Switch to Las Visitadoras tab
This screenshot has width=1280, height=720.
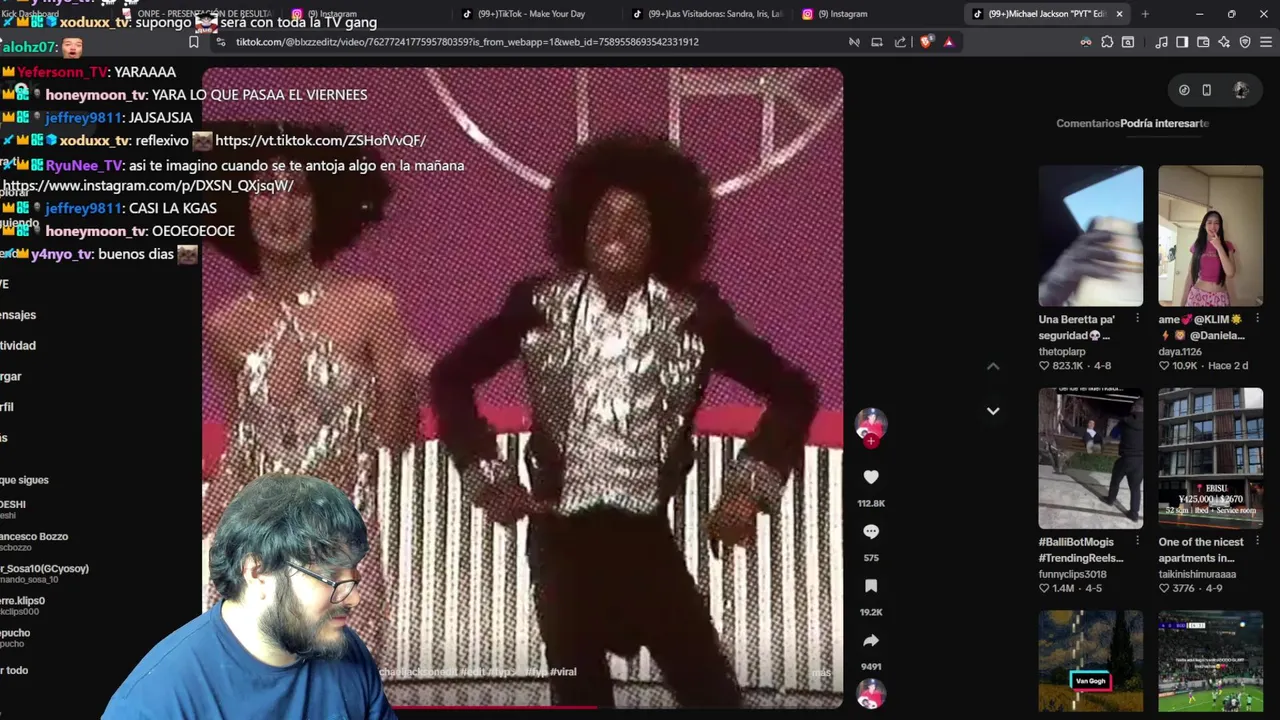[x=706, y=14]
